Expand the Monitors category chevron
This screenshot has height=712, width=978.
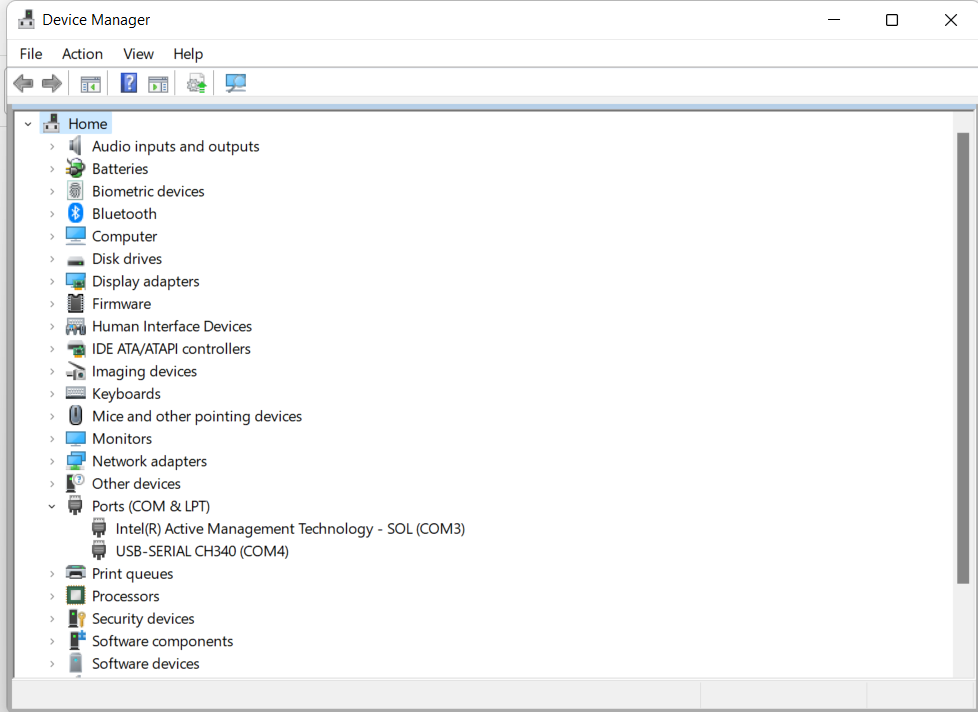click(x=52, y=439)
